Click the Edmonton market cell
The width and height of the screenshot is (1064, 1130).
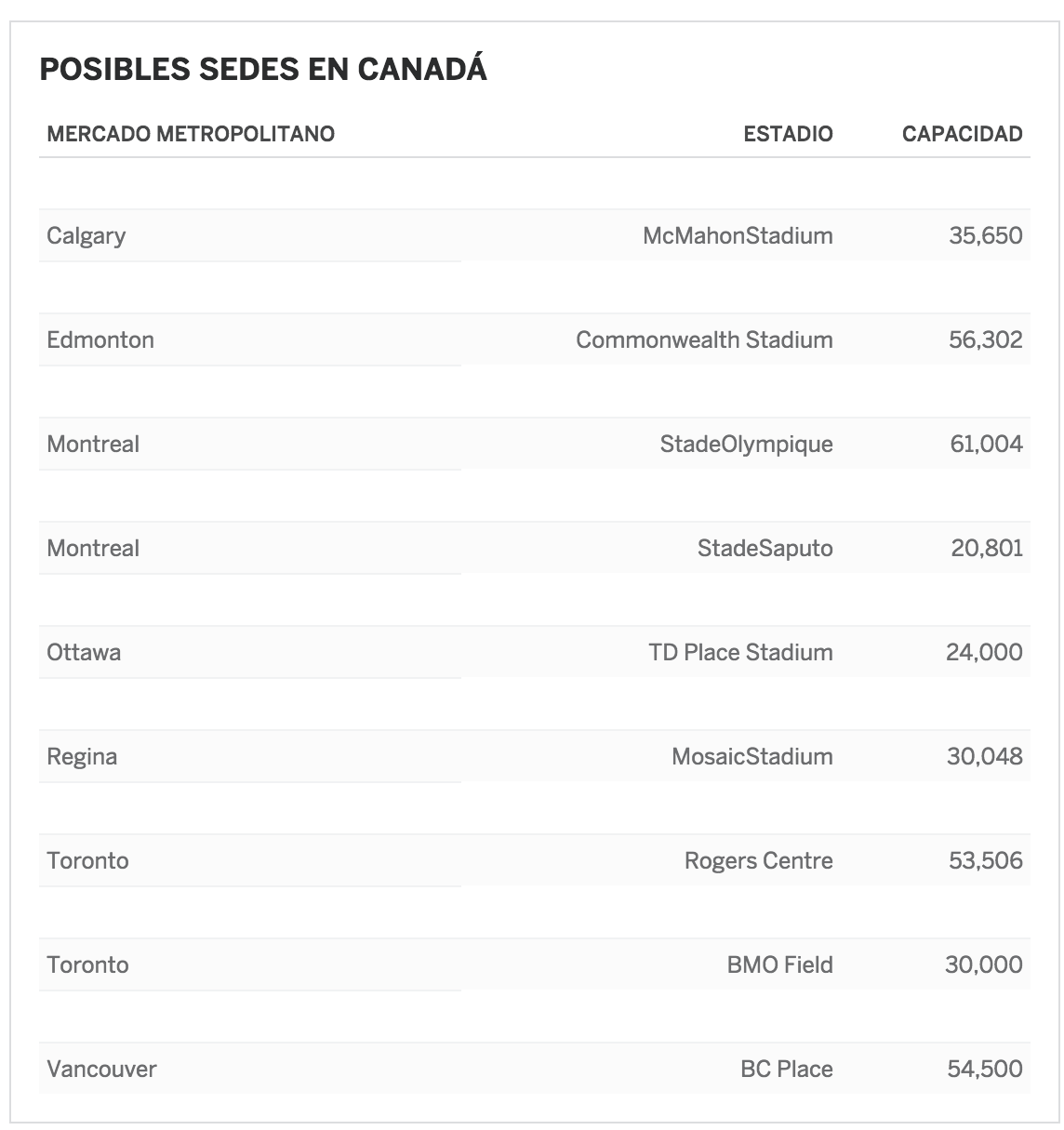(x=100, y=339)
